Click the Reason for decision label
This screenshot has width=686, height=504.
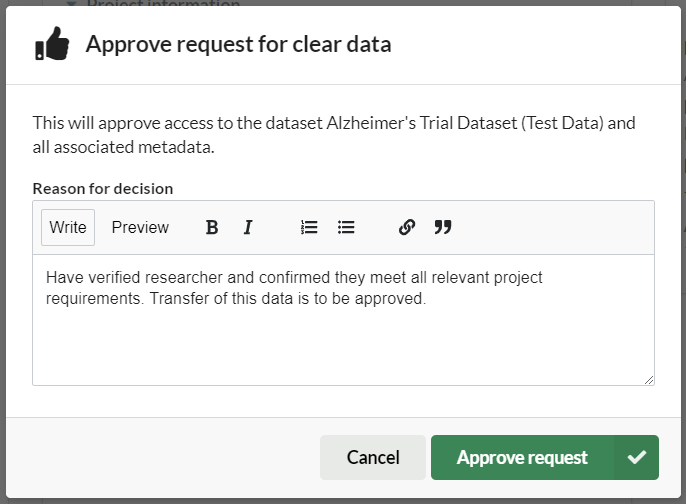click(103, 188)
